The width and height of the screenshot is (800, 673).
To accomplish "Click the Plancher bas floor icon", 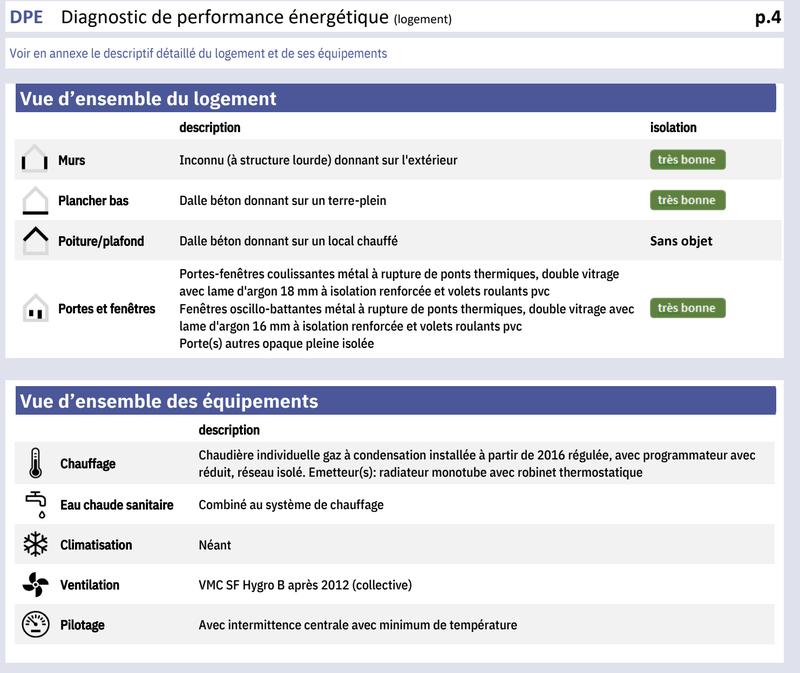I will (x=35, y=200).
